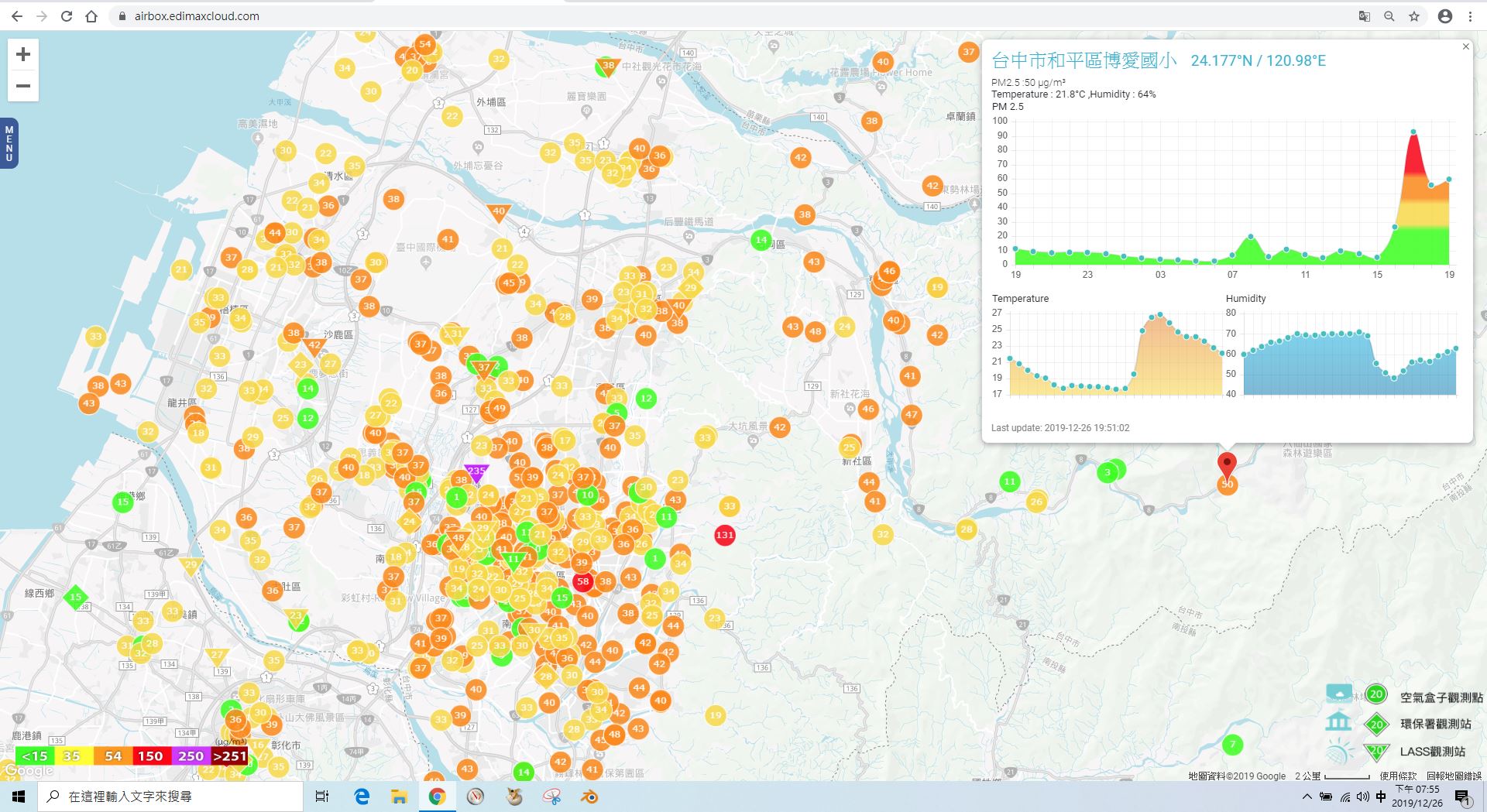Click the dark red >251 legend swatch
Screen dimensions: 1487x812
click(x=229, y=756)
